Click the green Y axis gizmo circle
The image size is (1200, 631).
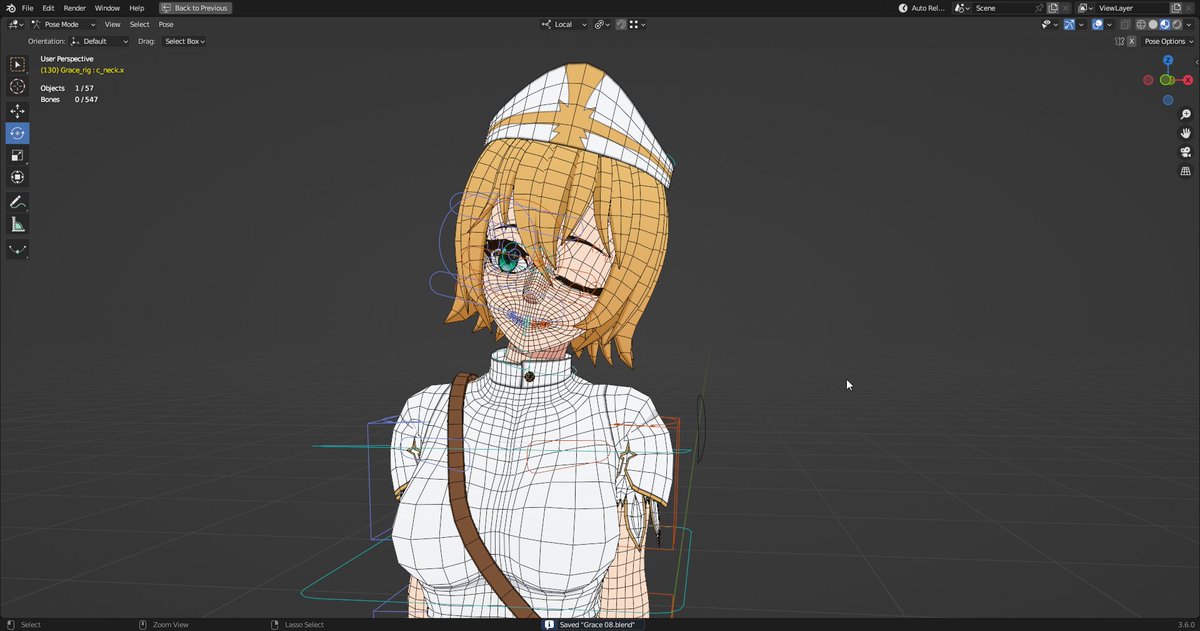[x=1167, y=80]
